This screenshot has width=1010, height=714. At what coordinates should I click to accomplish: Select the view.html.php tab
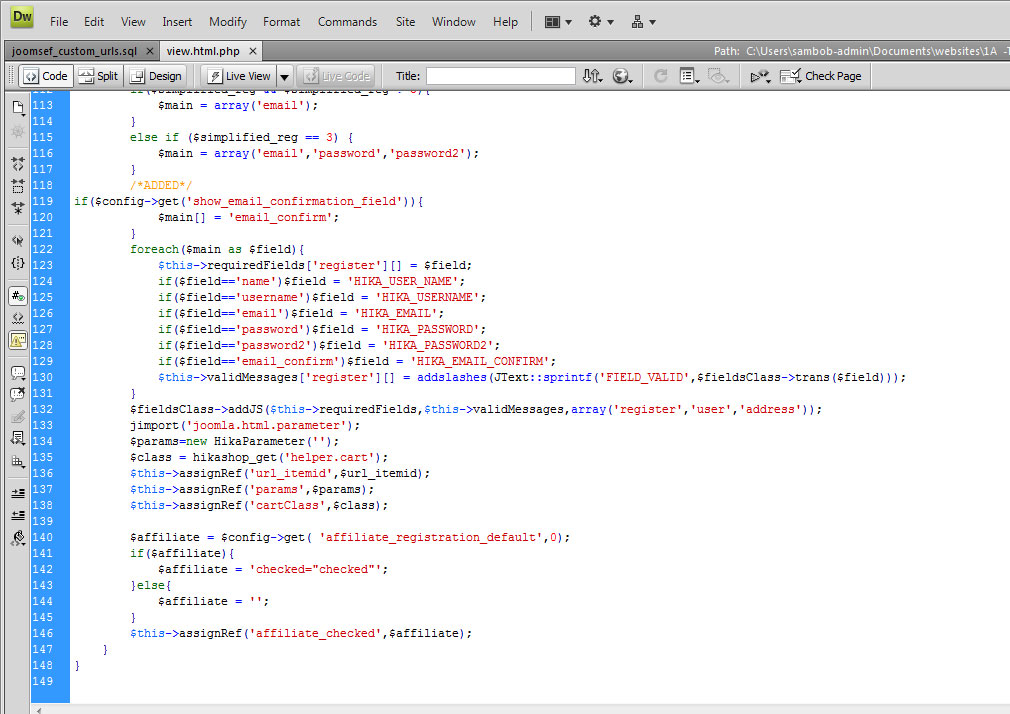click(203, 51)
